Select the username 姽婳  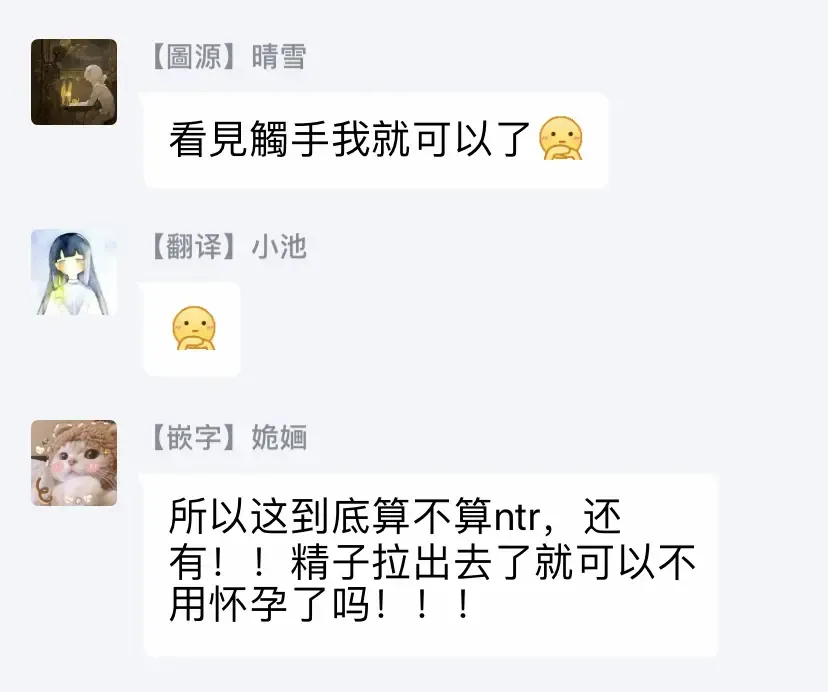pos(279,437)
